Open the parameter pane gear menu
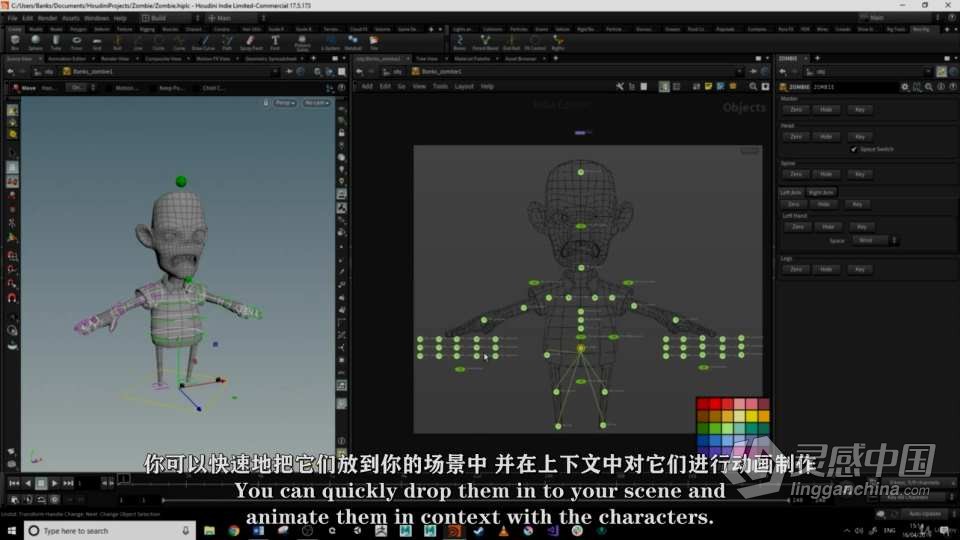 pos(905,87)
